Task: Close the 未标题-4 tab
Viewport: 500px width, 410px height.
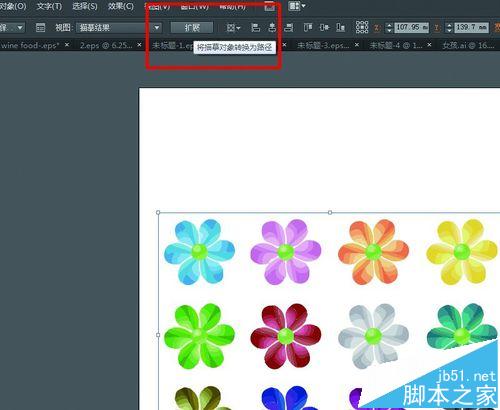Action: click(x=429, y=44)
